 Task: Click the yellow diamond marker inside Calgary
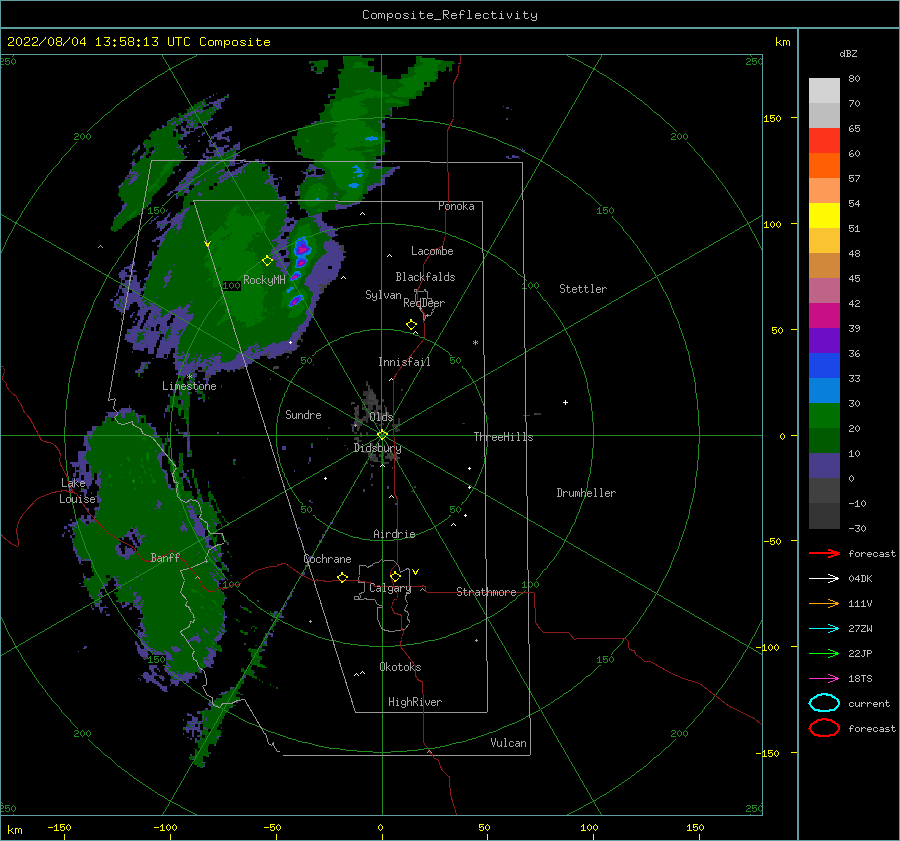pyautogui.click(x=395, y=576)
